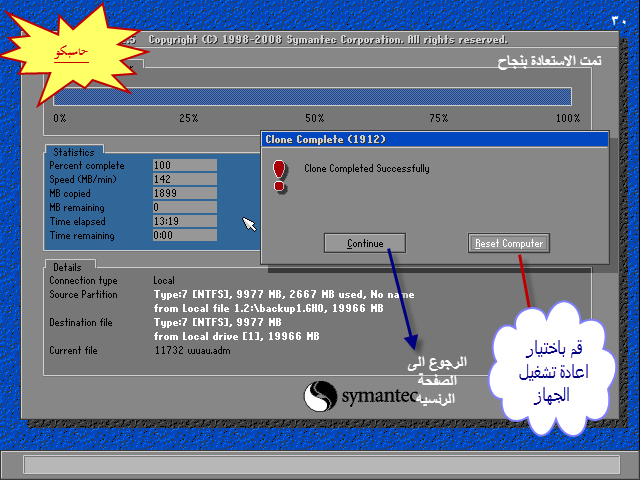Click the 50% progress marker
Viewport: 640px width, 480px height.
[315, 118]
